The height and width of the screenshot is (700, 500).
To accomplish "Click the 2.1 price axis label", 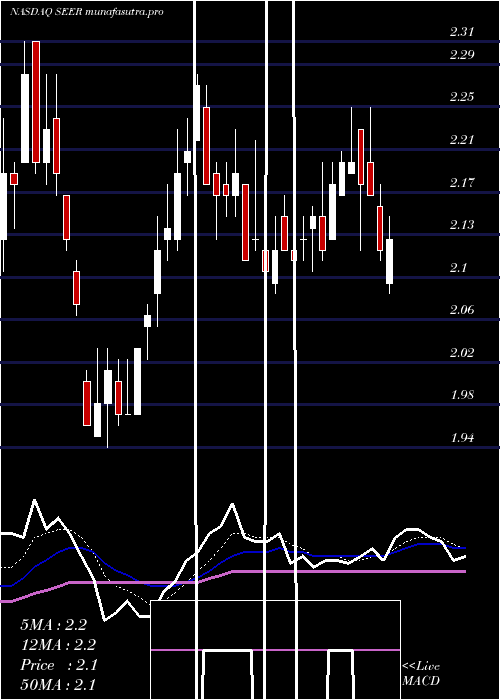I will (458, 267).
